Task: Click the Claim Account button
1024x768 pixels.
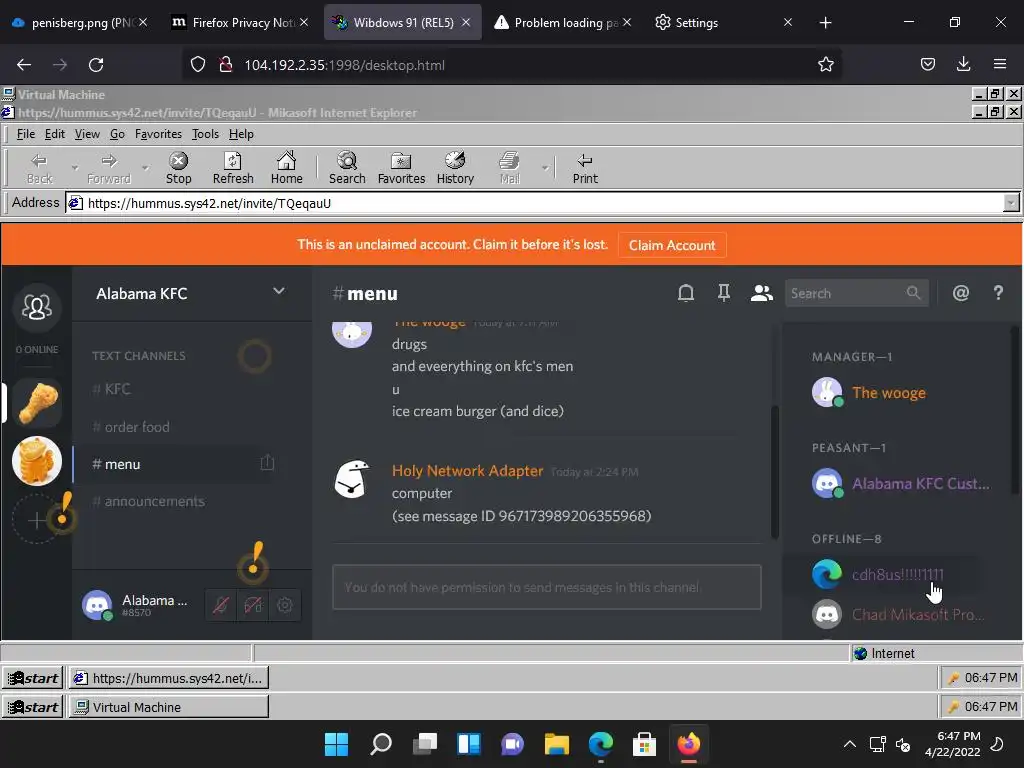Action: pyautogui.click(x=672, y=245)
